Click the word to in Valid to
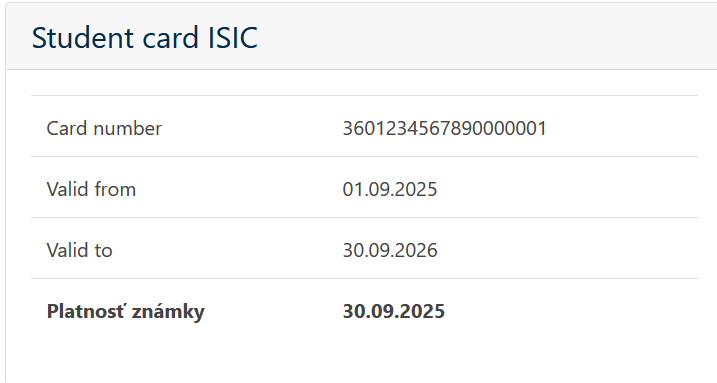 pos(104,251)
